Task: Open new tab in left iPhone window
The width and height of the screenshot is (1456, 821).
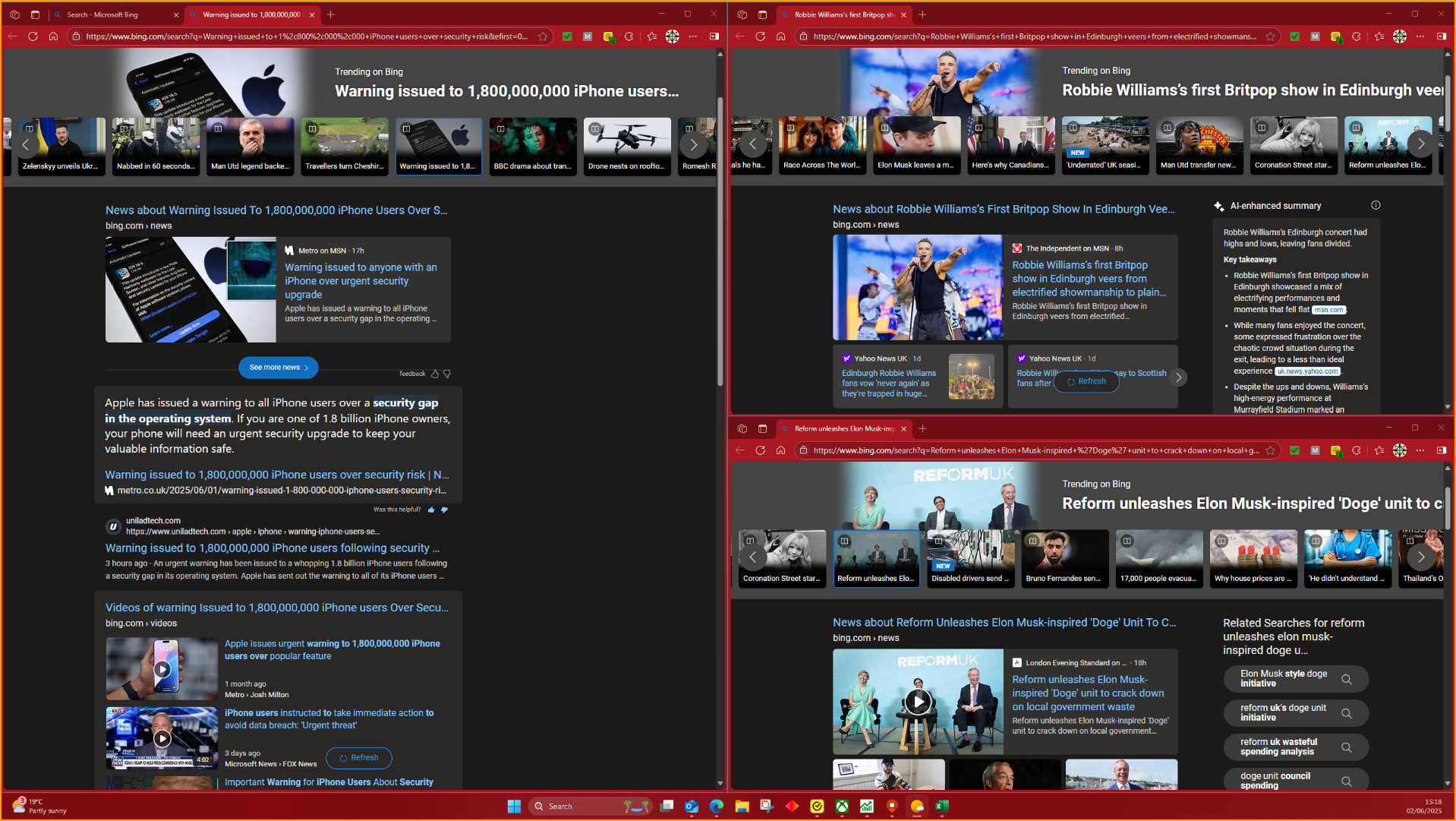Action: pyautogui.click(x=330, y=14)
